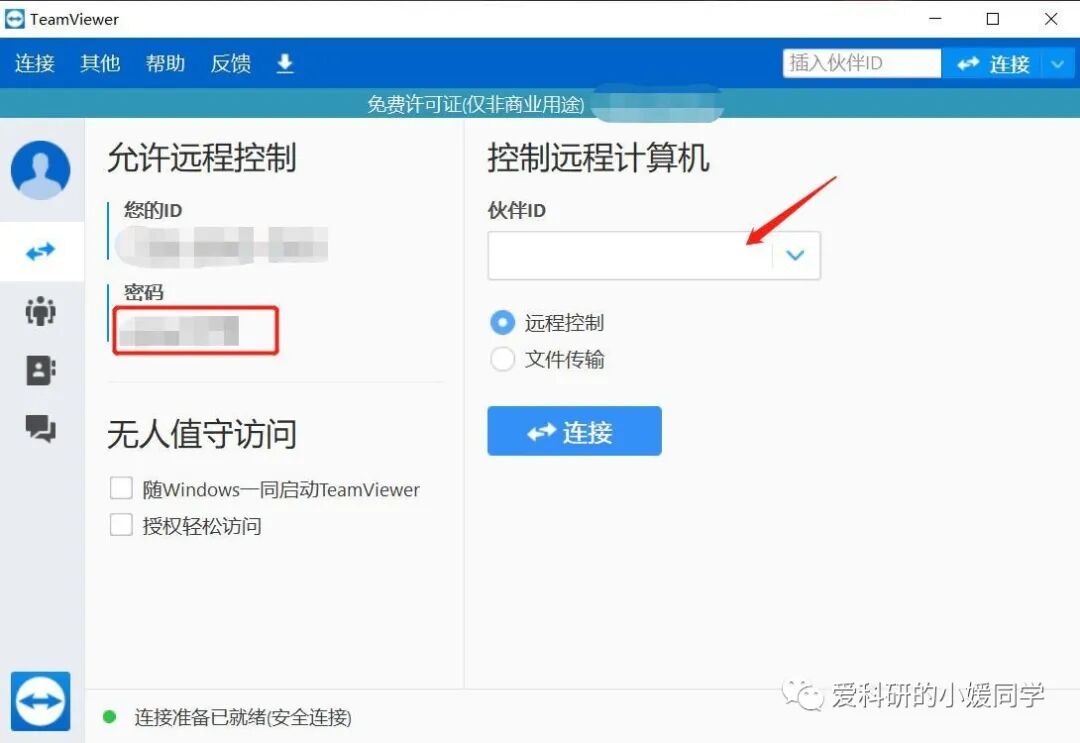Select the remote control arrows sidebar tab
This screenshot has height=743, width=1080.
[41, 252]
